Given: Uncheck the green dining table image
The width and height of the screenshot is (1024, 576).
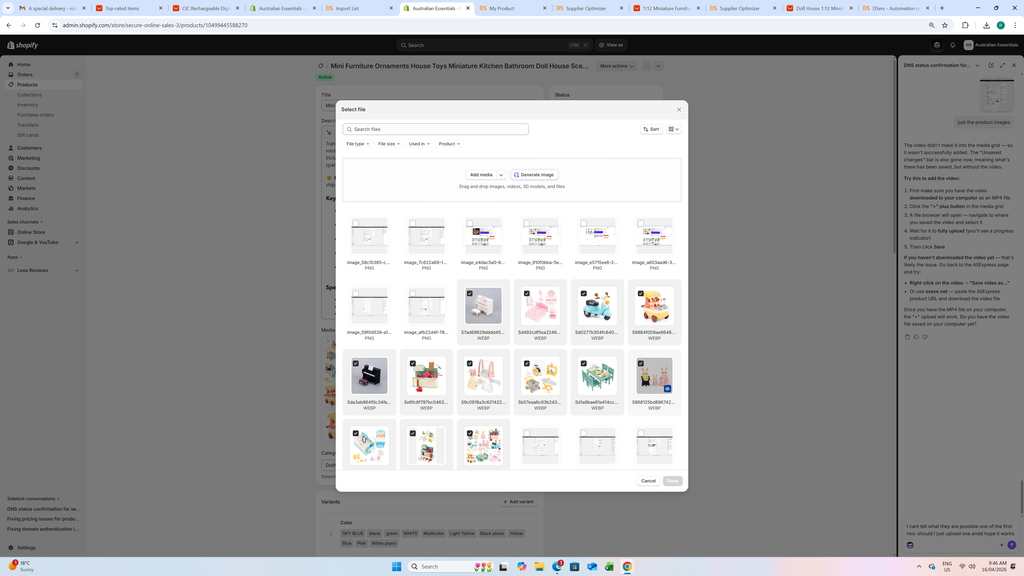Looking at the screenshot, I should [584, 364].
